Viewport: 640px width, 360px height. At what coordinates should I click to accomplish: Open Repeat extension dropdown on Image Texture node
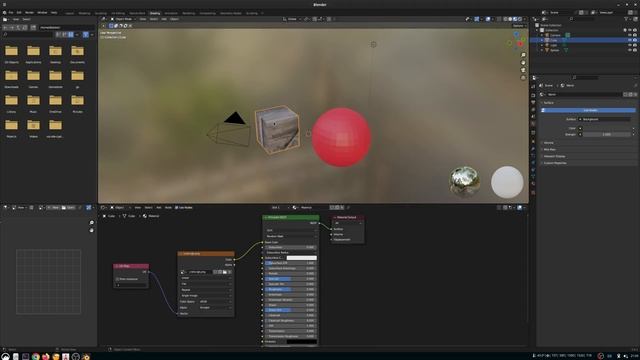pos(206,290)
